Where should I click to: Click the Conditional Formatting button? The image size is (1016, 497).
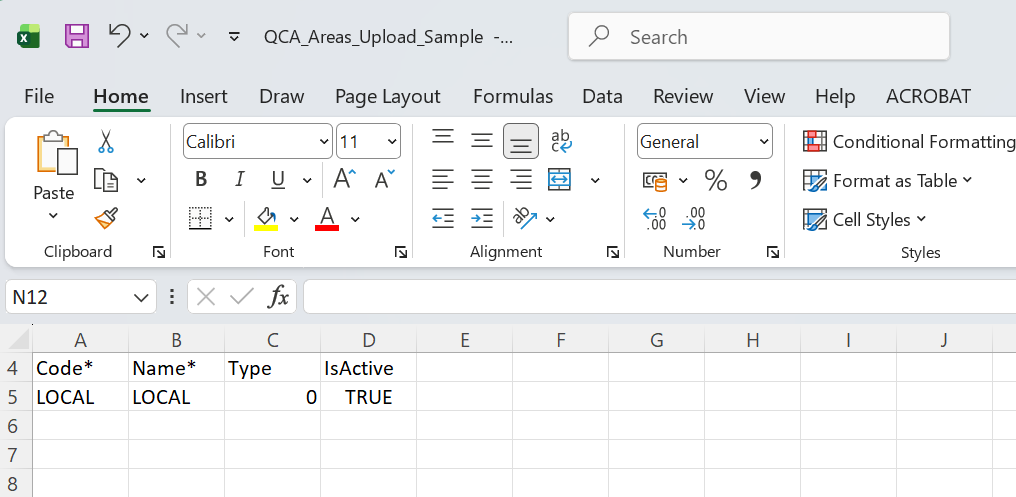tap(910, 142)
